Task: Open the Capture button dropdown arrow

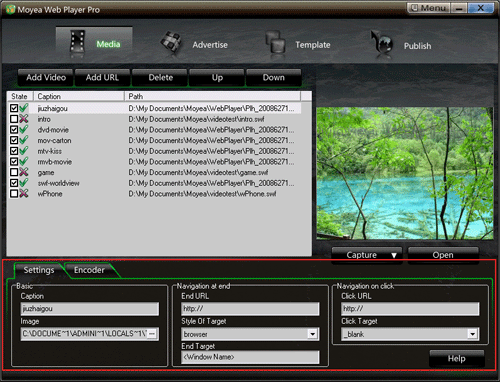Action: (394, 255)
